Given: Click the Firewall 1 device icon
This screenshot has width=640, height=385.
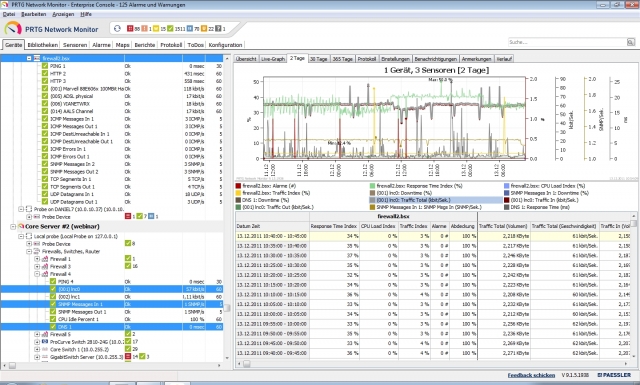Looking at the screenshot, I should (45, 259).
